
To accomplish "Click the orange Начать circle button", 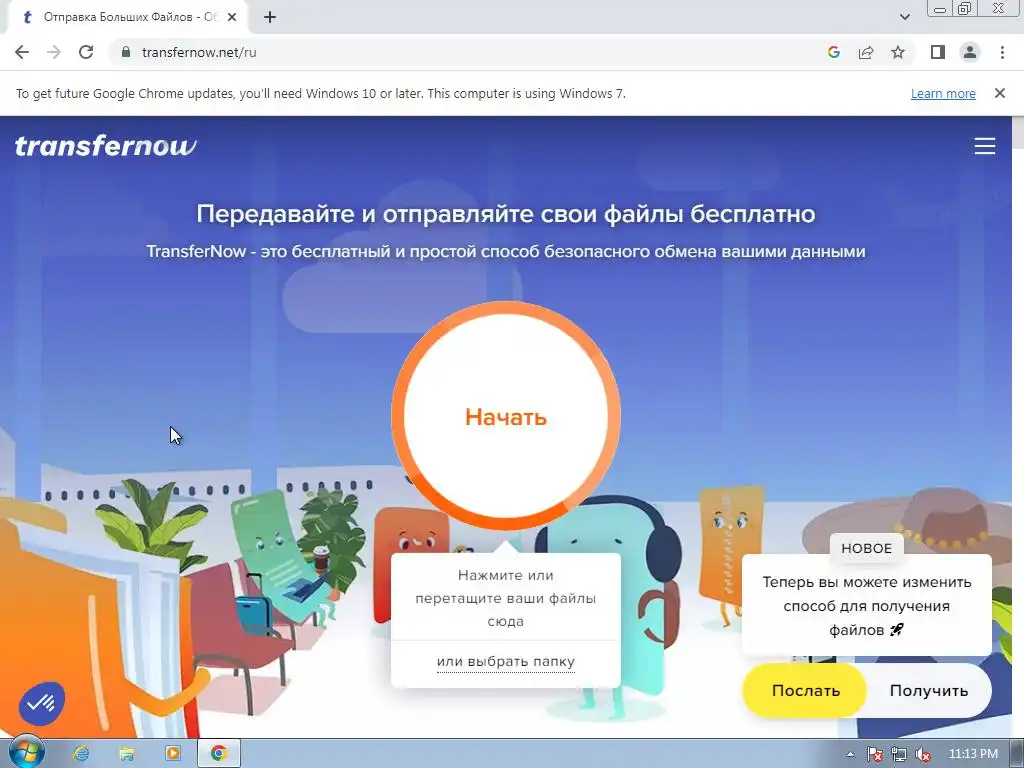I will [505, 416].
